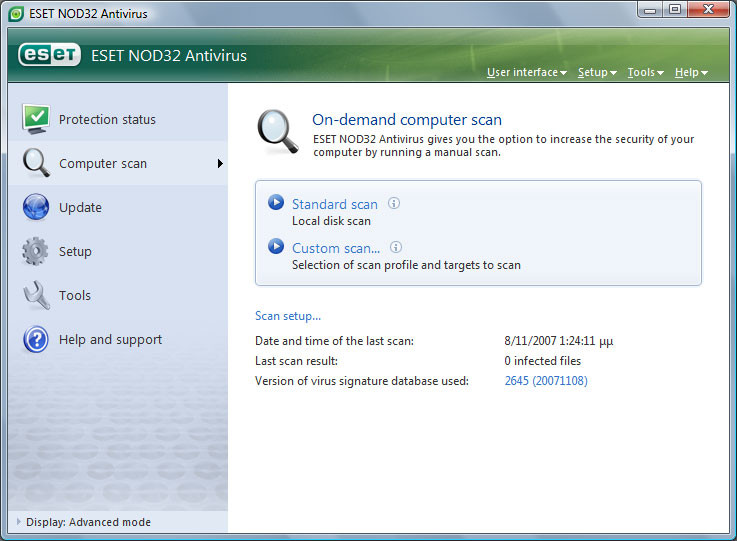
Task: Start the Standard scan
Action: coord(335,204)
